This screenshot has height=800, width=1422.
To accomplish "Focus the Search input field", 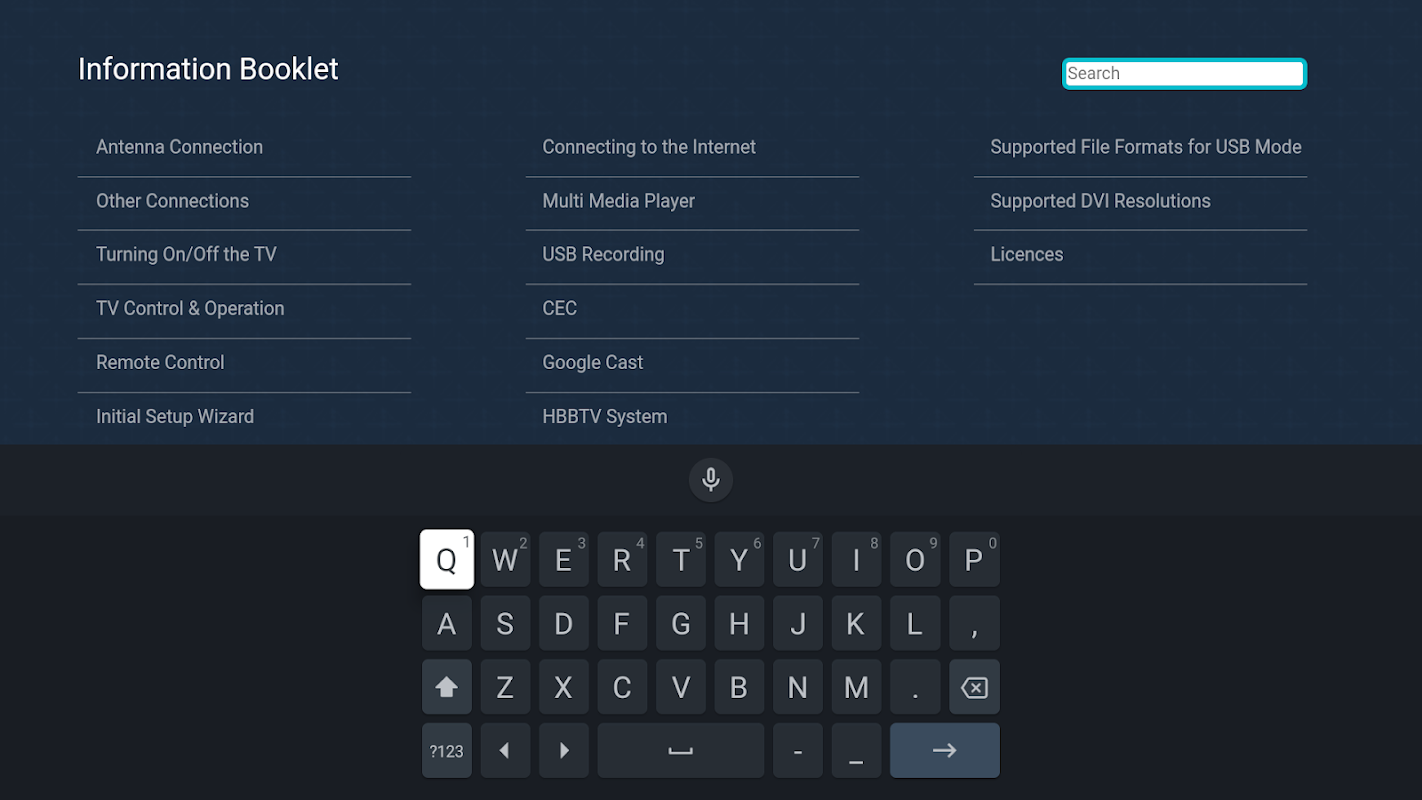I will (x=1184, y=73).
